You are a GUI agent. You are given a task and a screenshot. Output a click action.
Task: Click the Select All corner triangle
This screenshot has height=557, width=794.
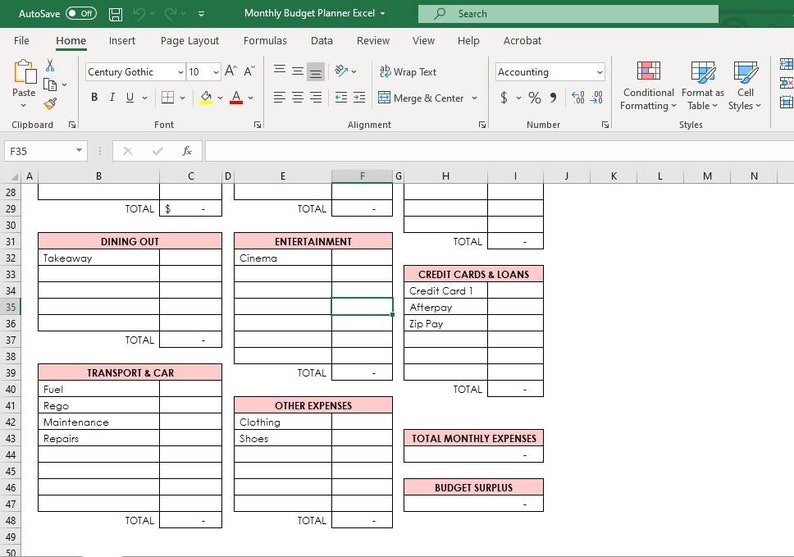[14, 176]
